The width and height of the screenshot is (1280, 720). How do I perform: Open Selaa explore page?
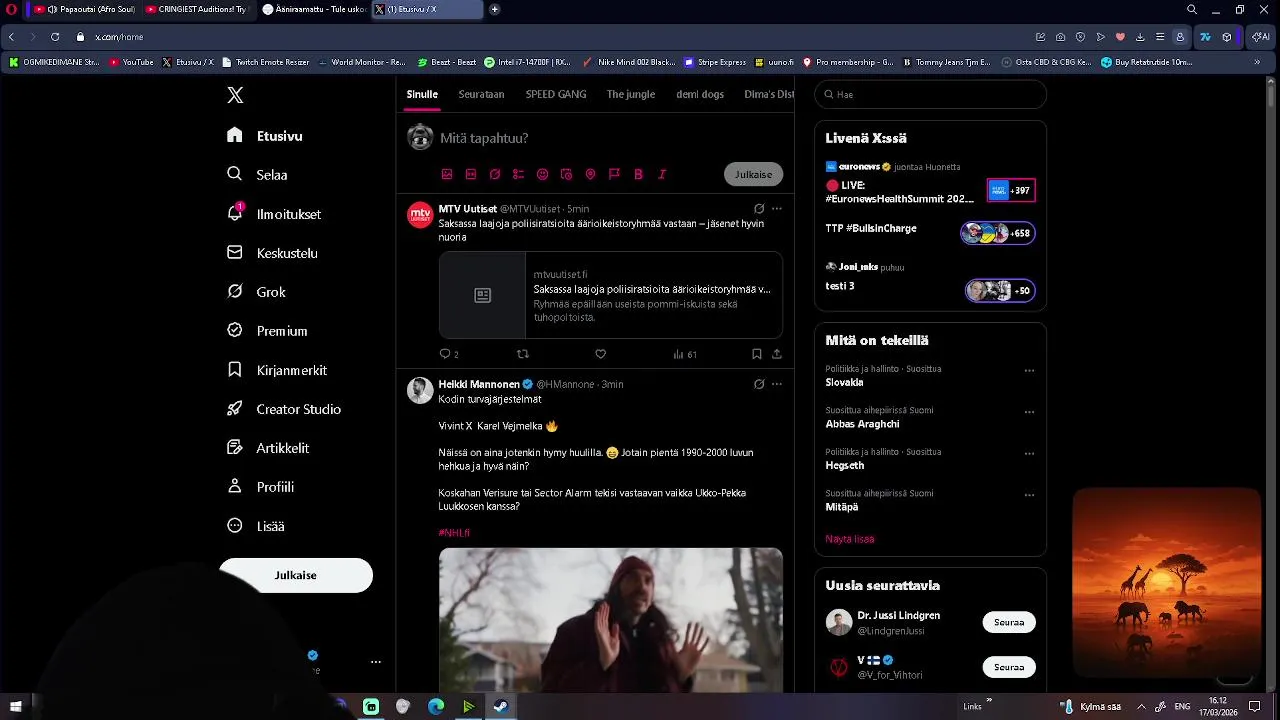tap(257, 175)
